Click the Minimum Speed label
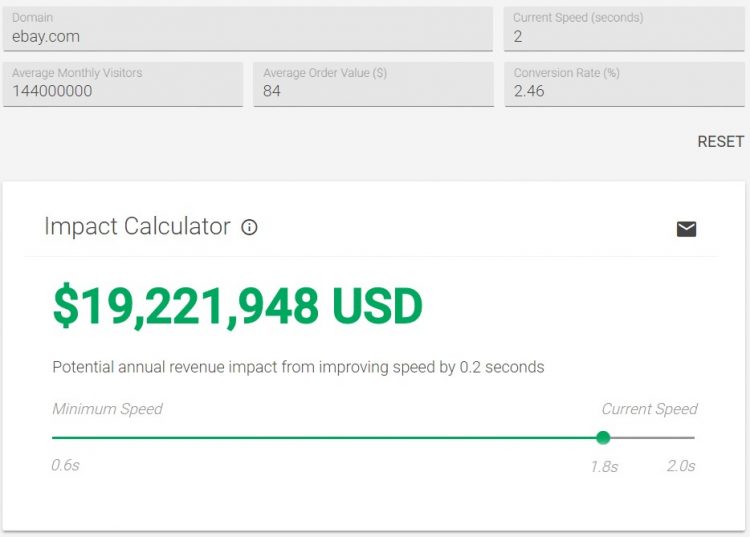This screenshot has height=537, width=750. pos(108,409)
